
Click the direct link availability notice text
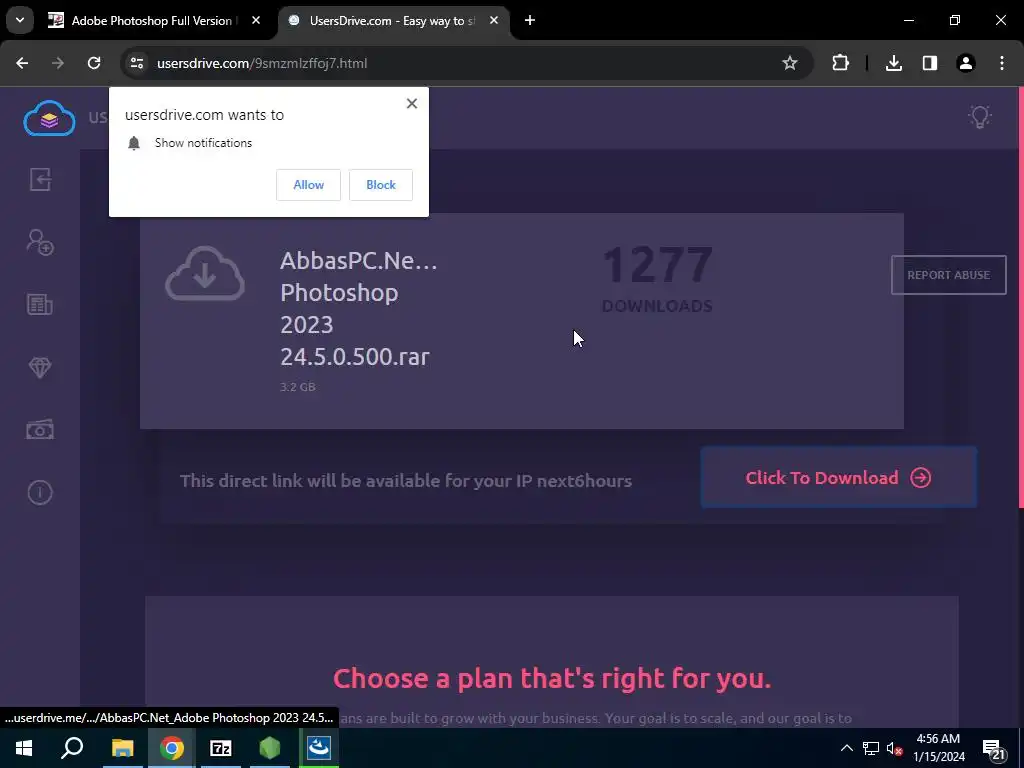pyautogui.click(x=406, y=481)
